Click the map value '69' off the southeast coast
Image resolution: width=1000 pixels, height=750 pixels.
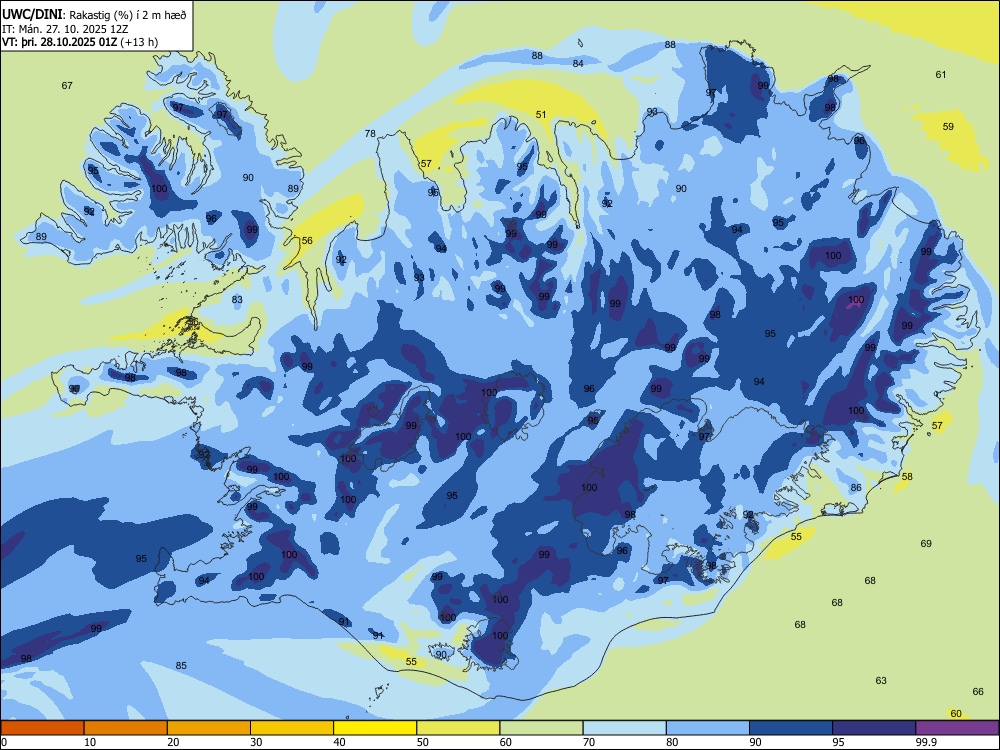[926, 543]
